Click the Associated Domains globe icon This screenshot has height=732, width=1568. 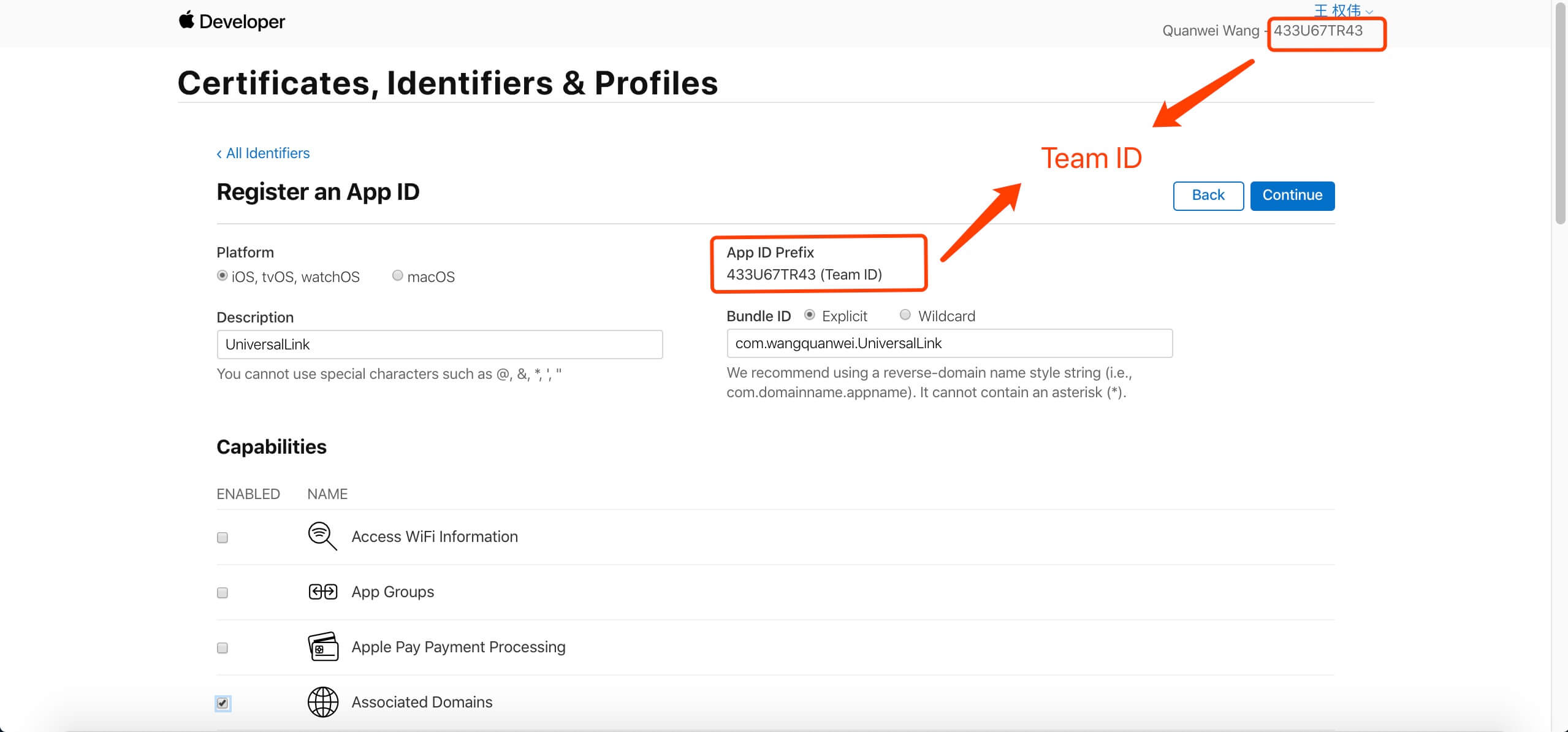tap(322, 702)
